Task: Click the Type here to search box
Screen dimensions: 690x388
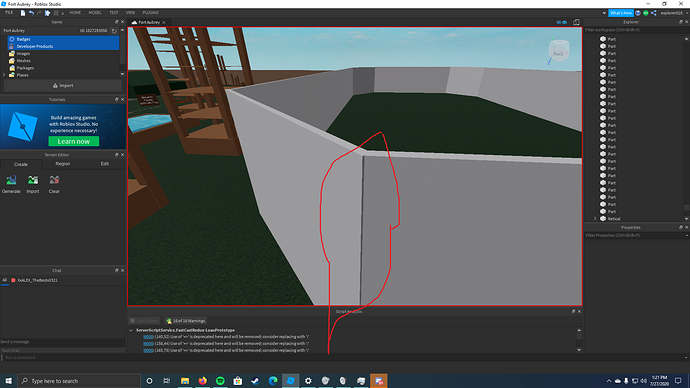Action: click(79, 381)
